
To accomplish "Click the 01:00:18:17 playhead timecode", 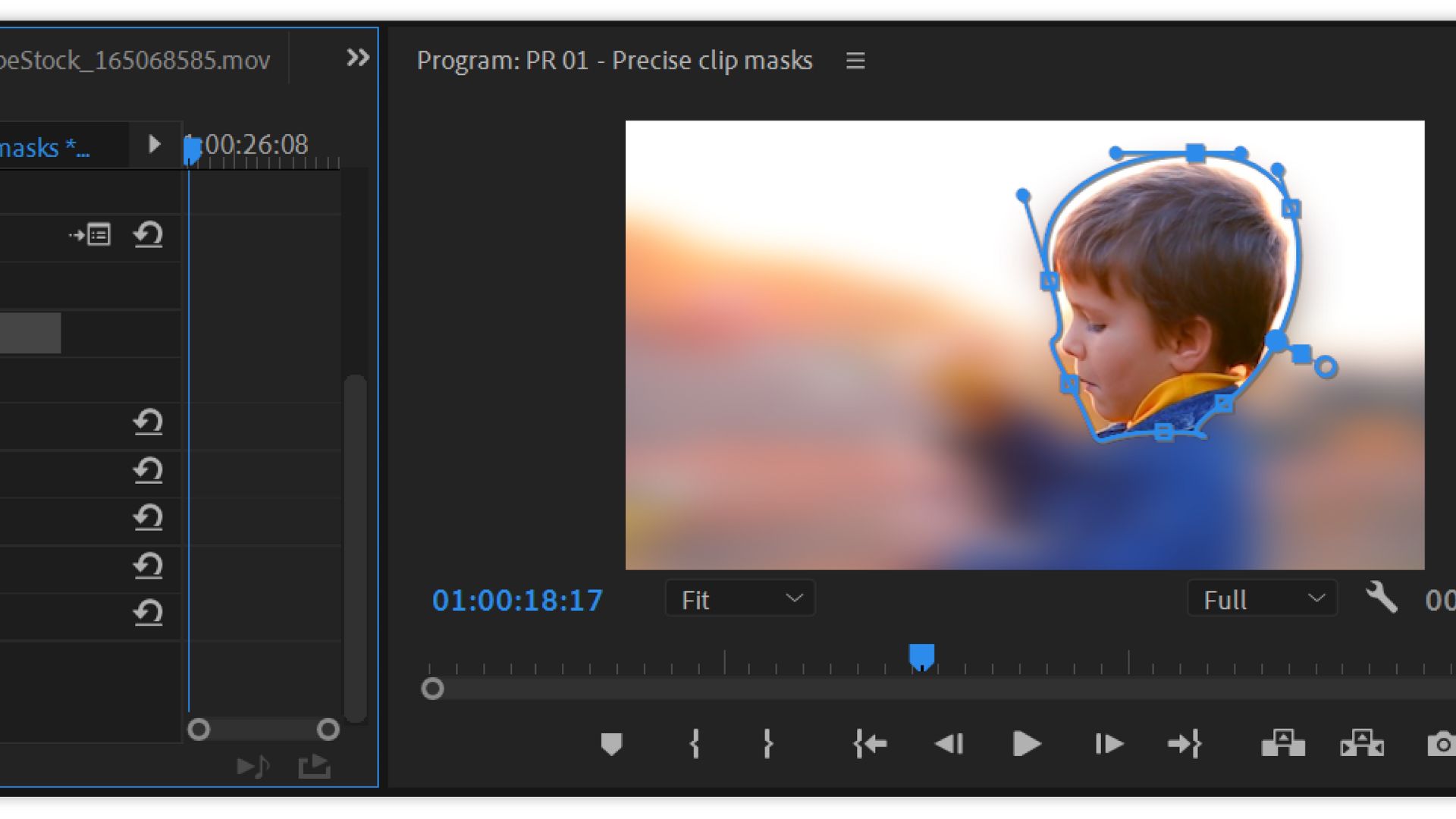I will pos(517,601).
